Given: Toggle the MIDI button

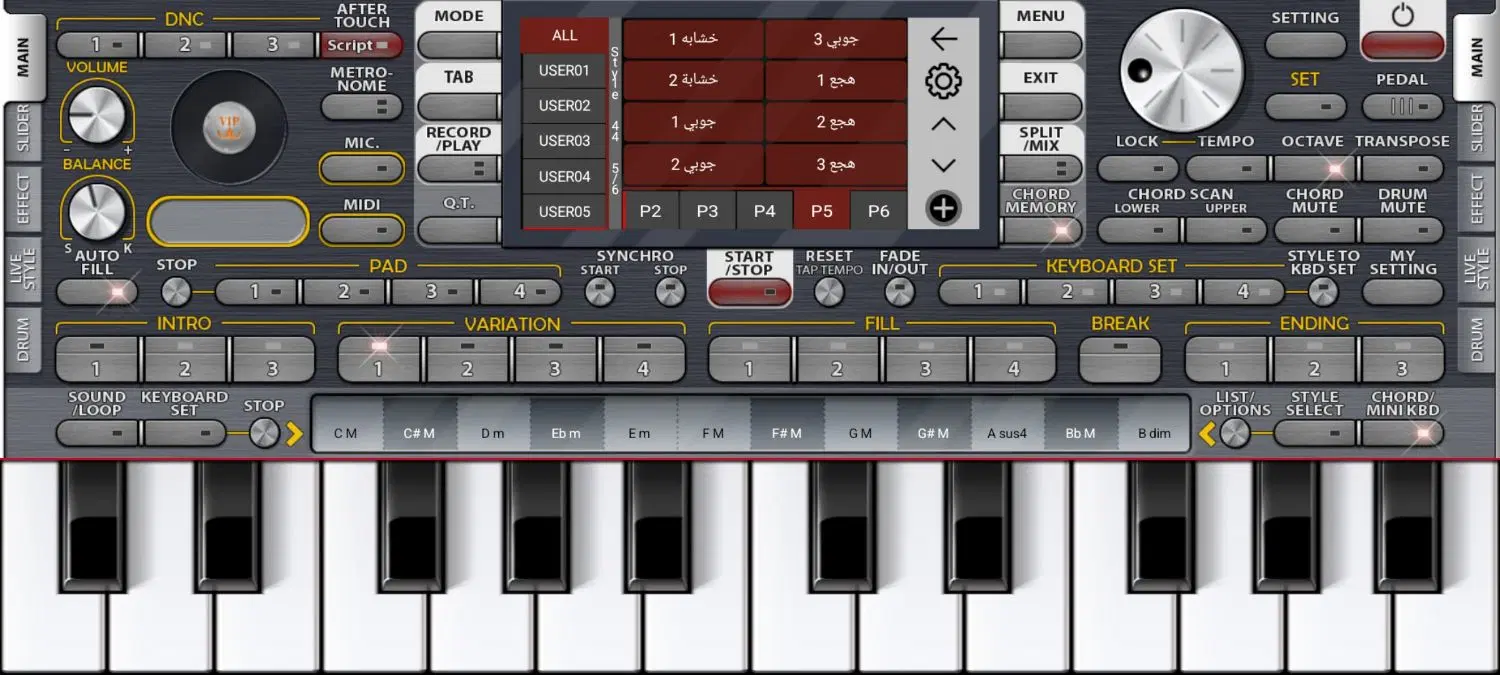Looking at the screenshot, I should 362,230.
